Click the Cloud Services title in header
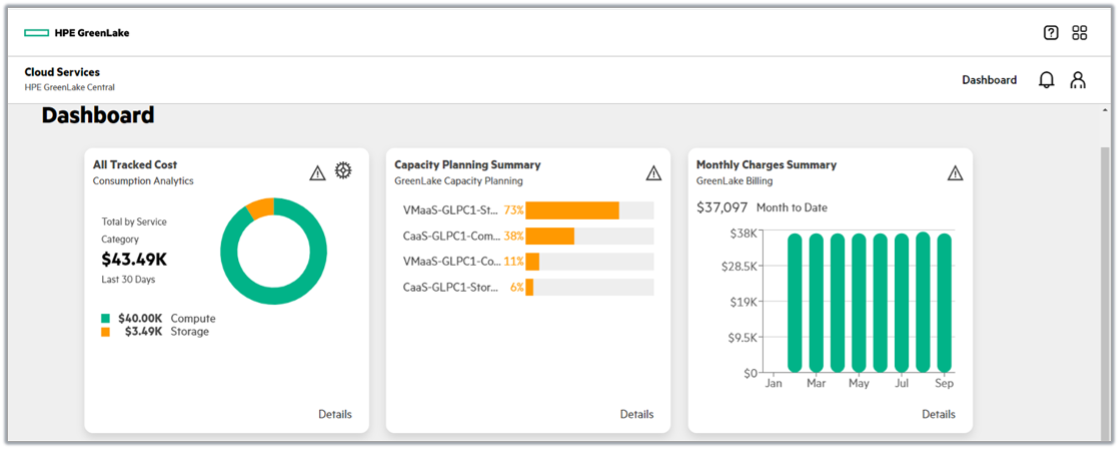This screenshot has height=452, width=1120. point(62,72)
